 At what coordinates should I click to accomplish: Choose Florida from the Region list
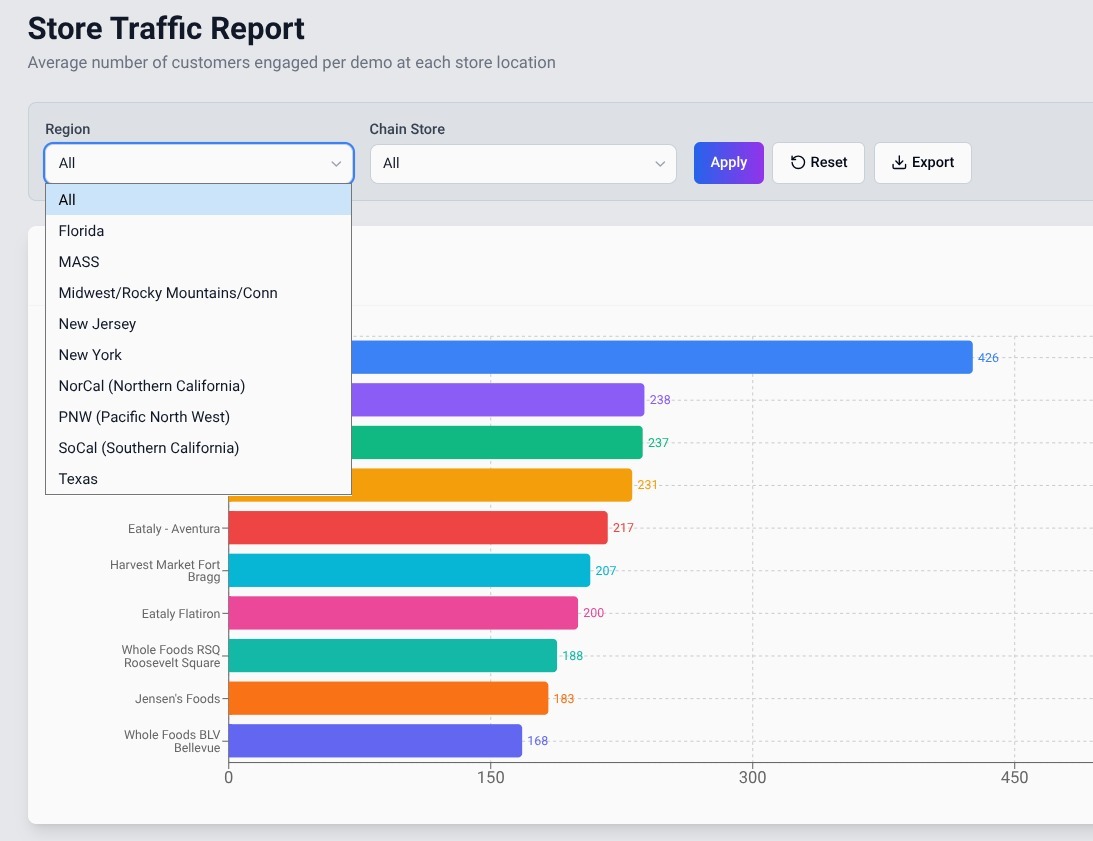pos(198,231)
